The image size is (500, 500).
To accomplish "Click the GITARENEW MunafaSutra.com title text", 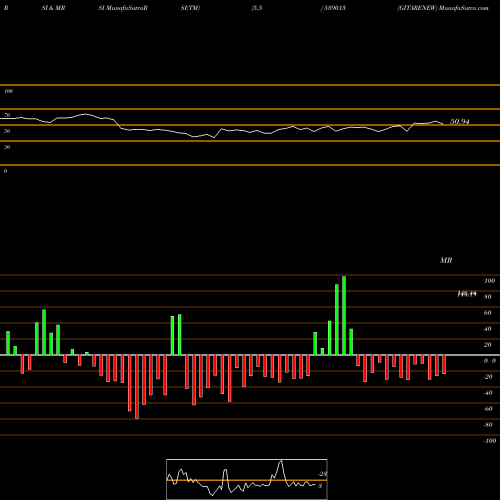I will pos(443,8).
